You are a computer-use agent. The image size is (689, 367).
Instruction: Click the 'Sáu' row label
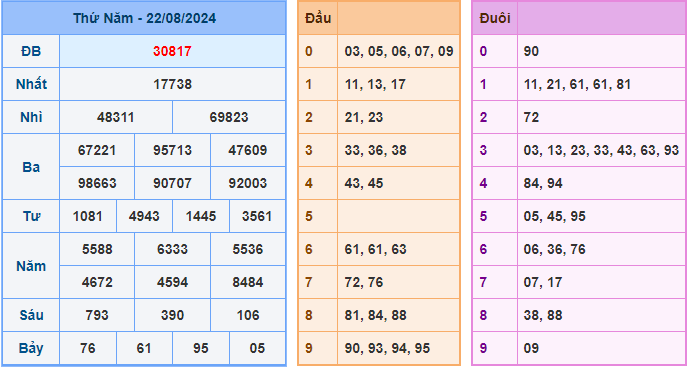click(31, 315)
